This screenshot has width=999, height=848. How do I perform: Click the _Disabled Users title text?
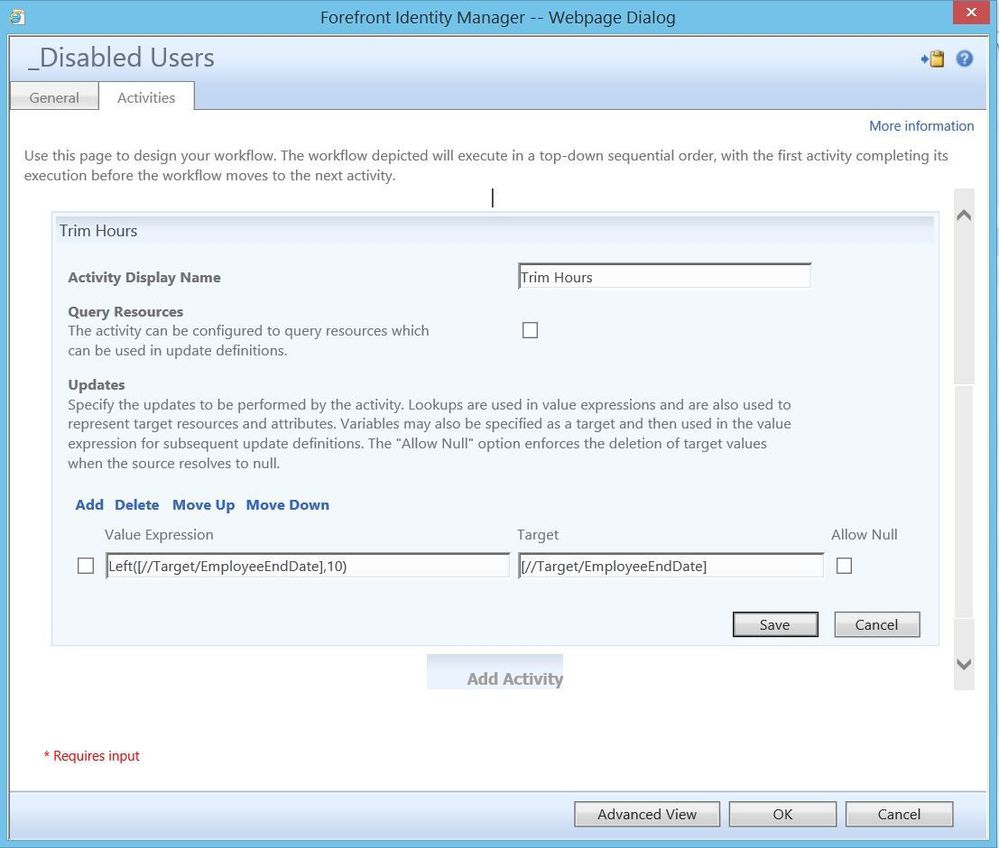121,57
